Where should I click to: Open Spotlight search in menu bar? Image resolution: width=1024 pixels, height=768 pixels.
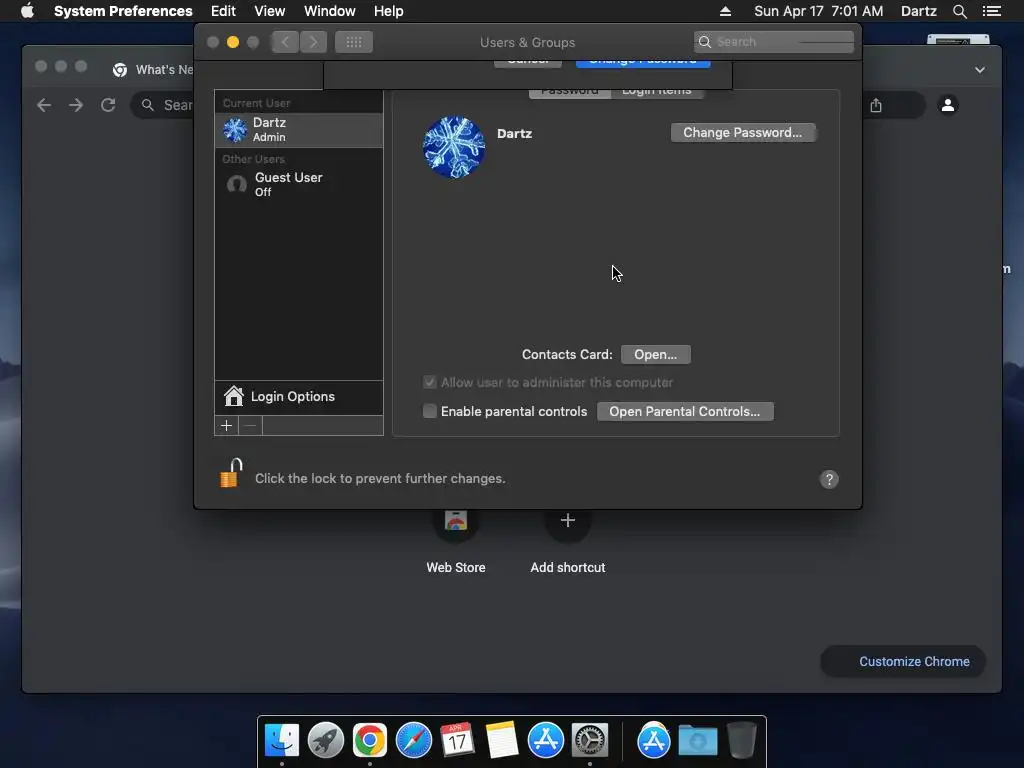959,11
